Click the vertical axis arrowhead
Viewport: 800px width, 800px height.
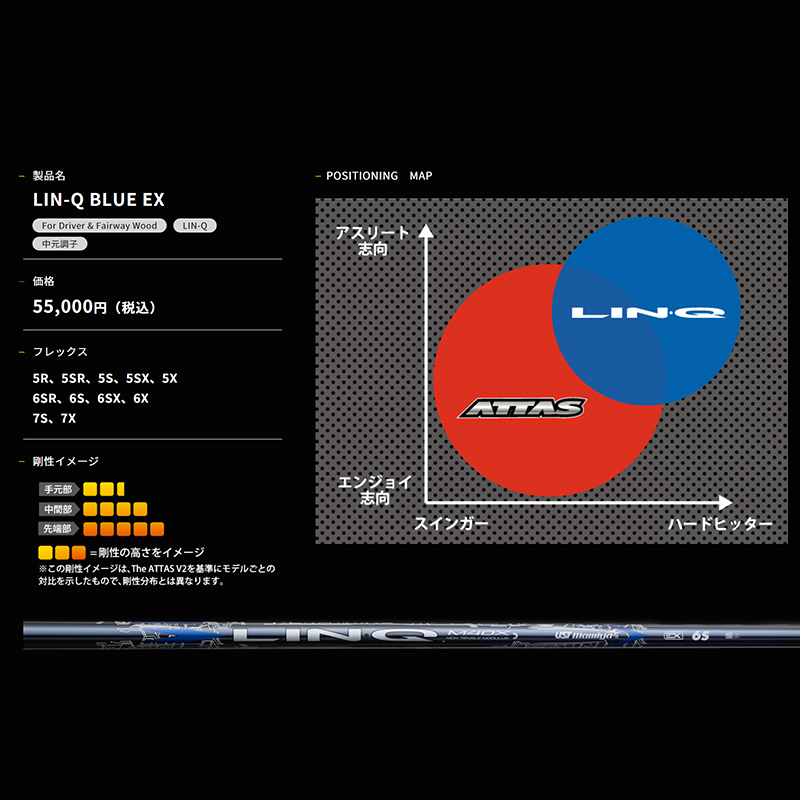(x=426, y=231)
